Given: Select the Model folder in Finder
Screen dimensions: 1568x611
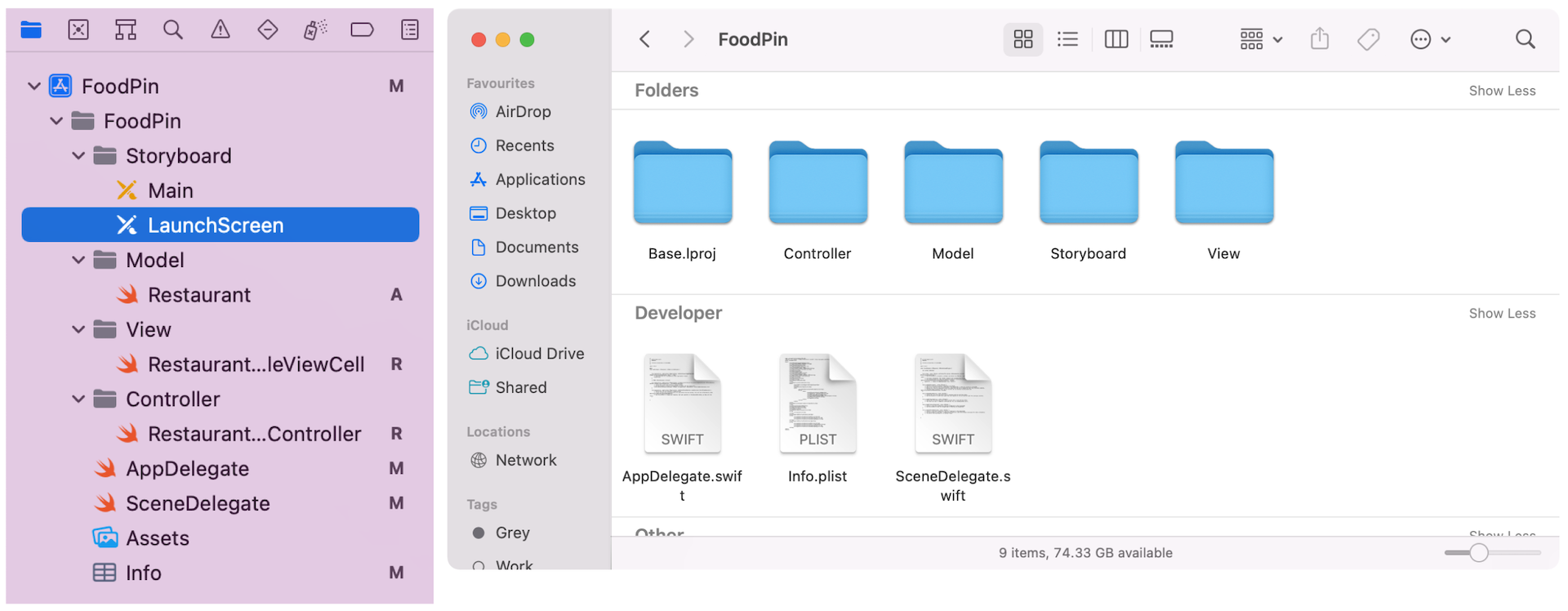Looking at the screenshot, I should click(x=953, y=183).
